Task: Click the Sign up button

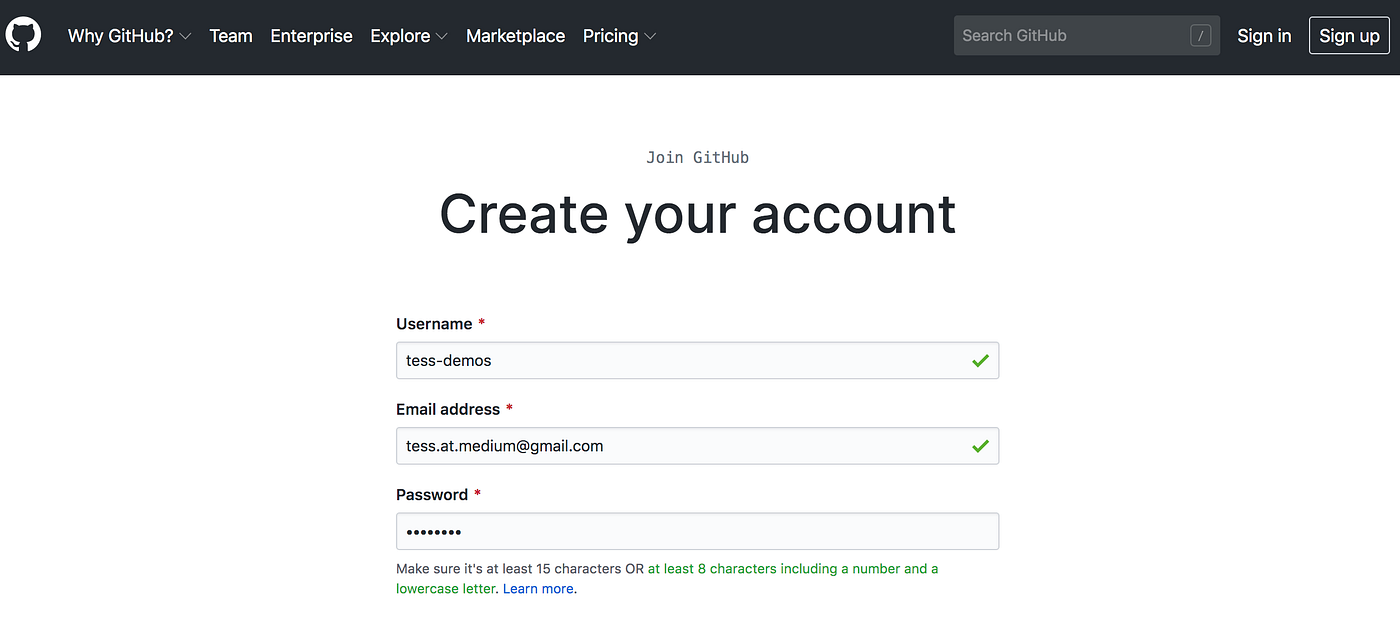Action: tap(1349, 36)
